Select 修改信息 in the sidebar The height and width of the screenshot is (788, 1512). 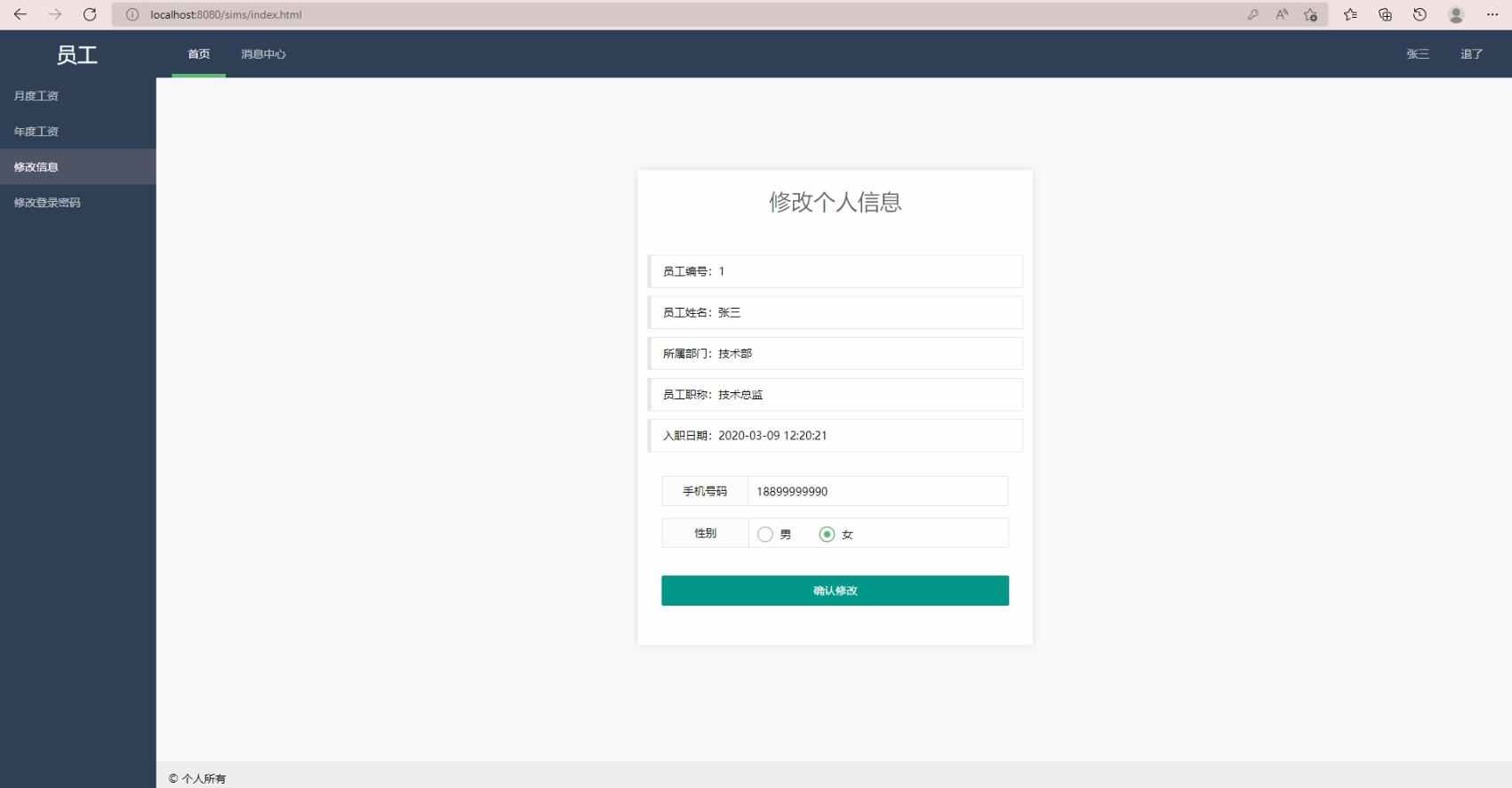click(x=78, y=167)
